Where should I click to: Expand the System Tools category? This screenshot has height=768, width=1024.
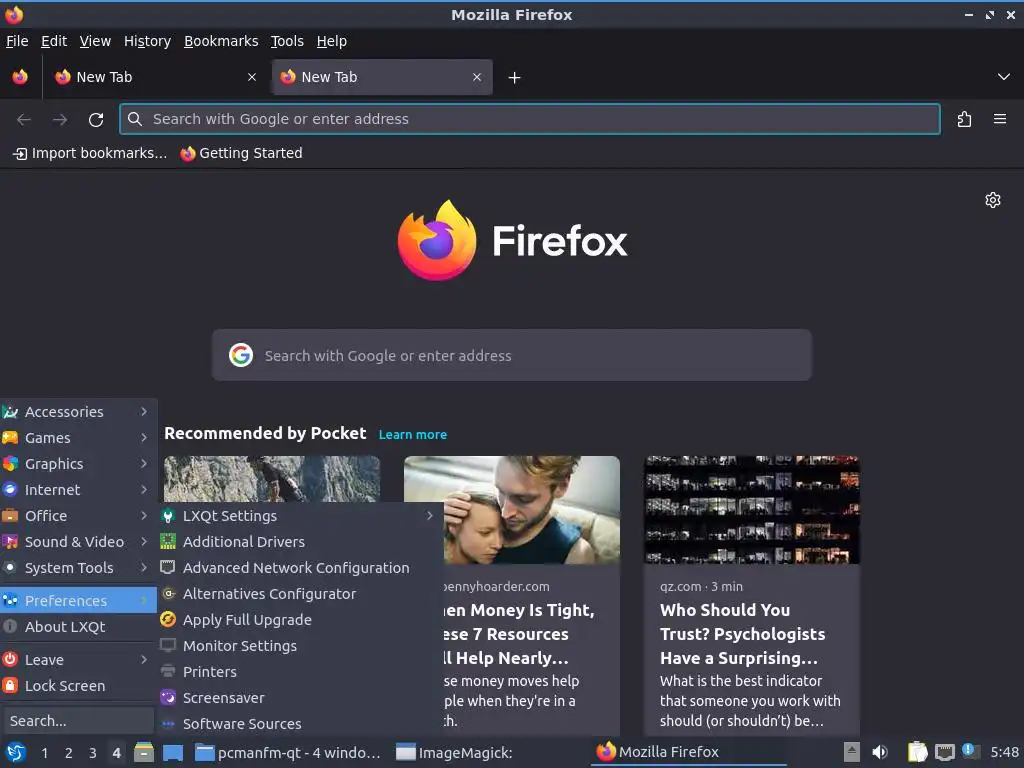[x=78, y=568]
